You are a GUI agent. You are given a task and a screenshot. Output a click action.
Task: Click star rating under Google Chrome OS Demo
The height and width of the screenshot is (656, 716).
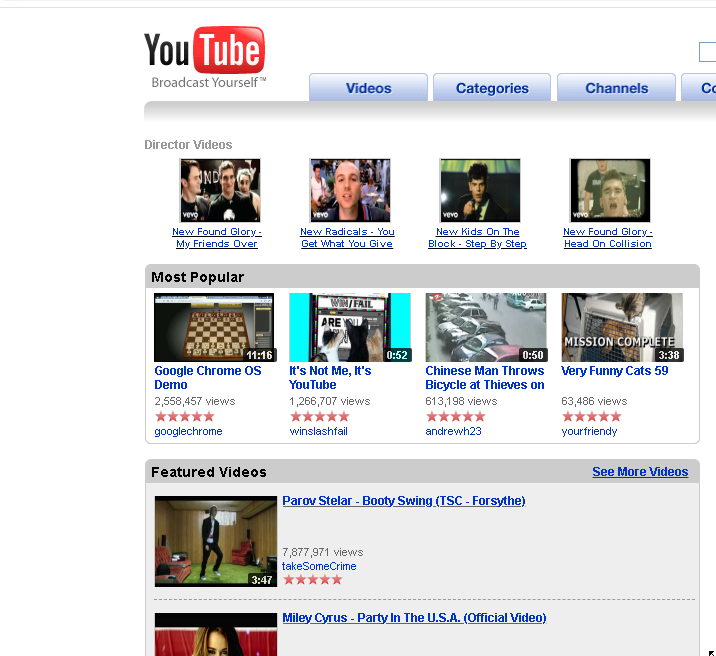tap(184, 416)
